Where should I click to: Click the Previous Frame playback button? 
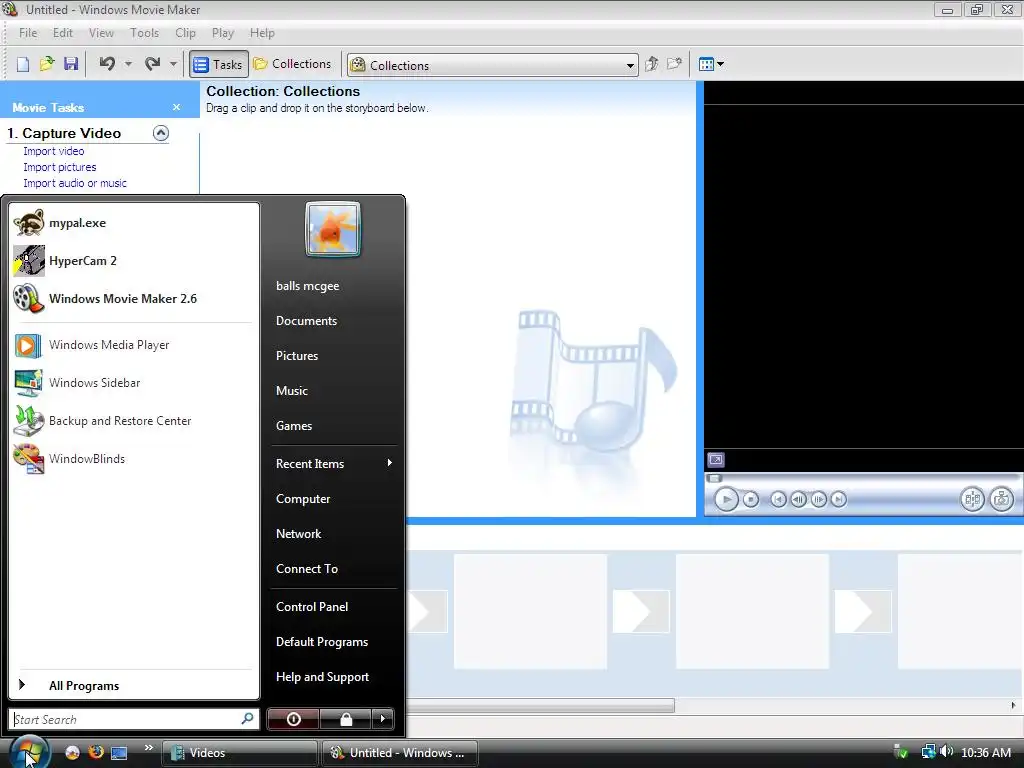tap(798, 500)
